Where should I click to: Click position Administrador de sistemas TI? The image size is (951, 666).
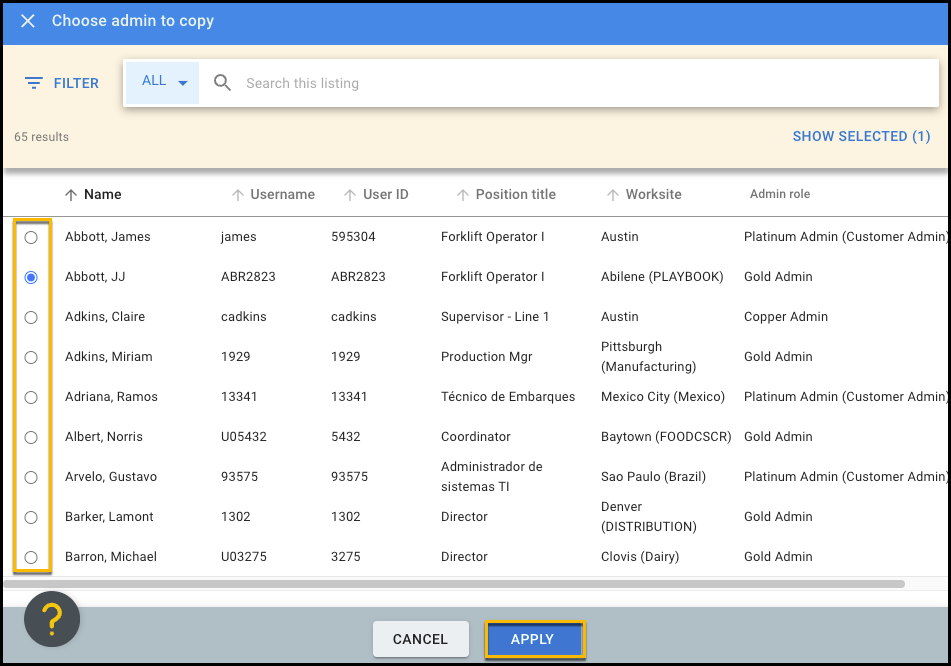click(492, 477)
